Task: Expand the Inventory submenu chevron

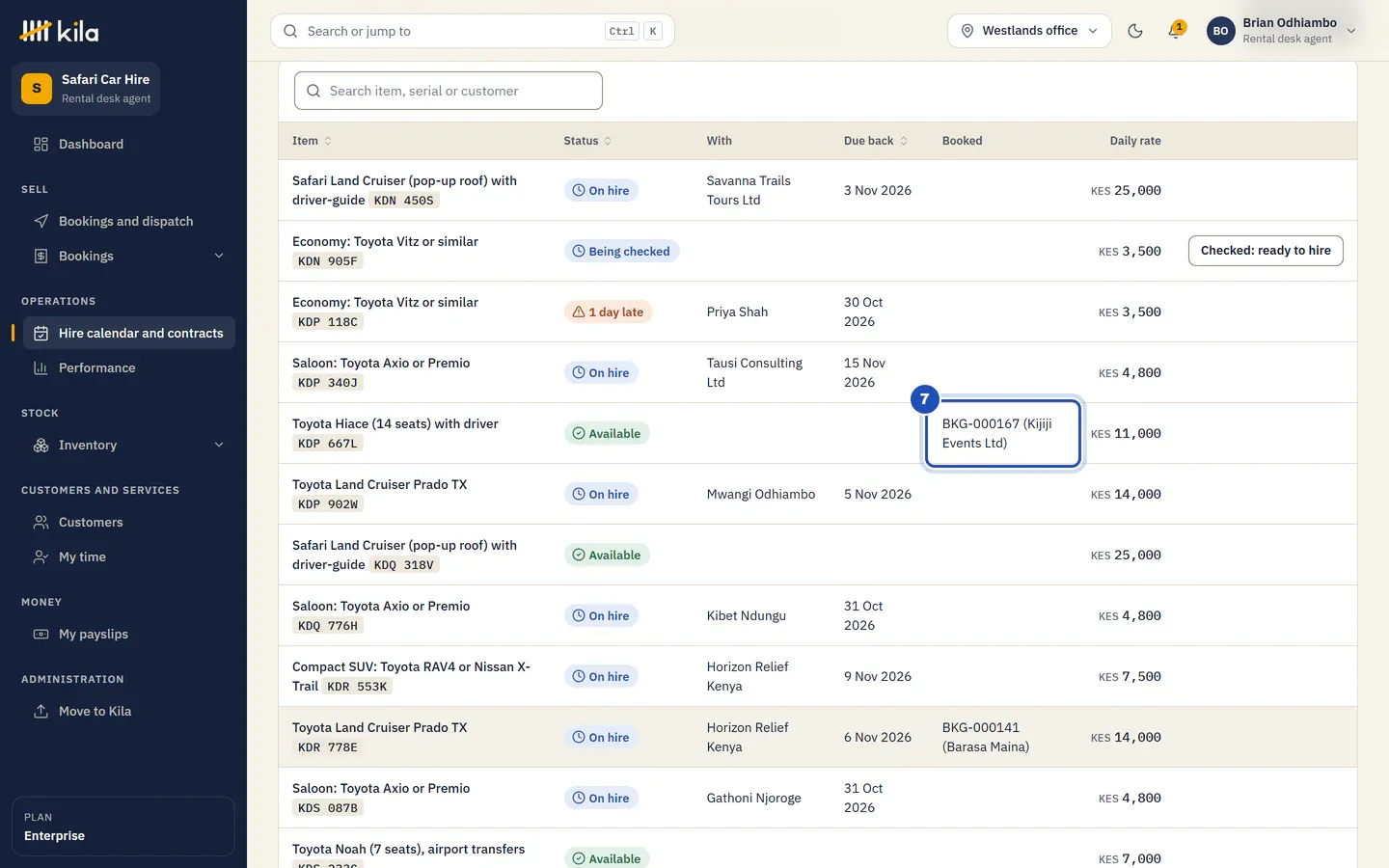Action: 219,446
